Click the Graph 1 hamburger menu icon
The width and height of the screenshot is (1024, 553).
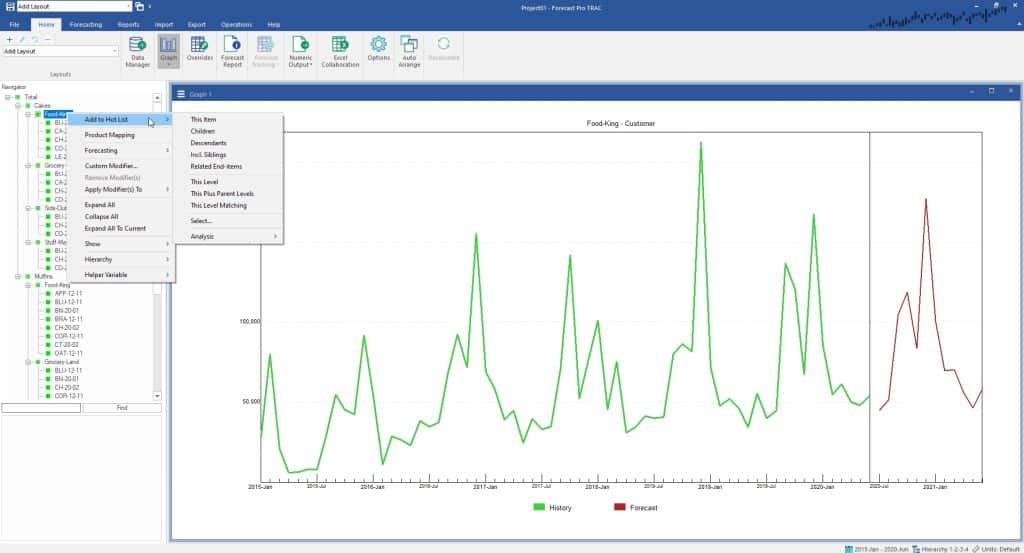tap(181, 94)
